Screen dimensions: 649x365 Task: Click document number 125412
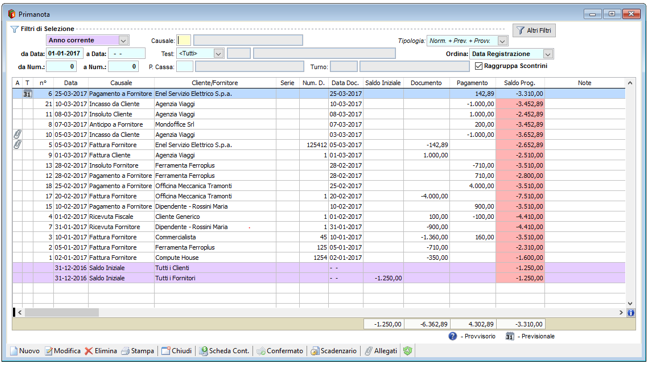point(317,145)
